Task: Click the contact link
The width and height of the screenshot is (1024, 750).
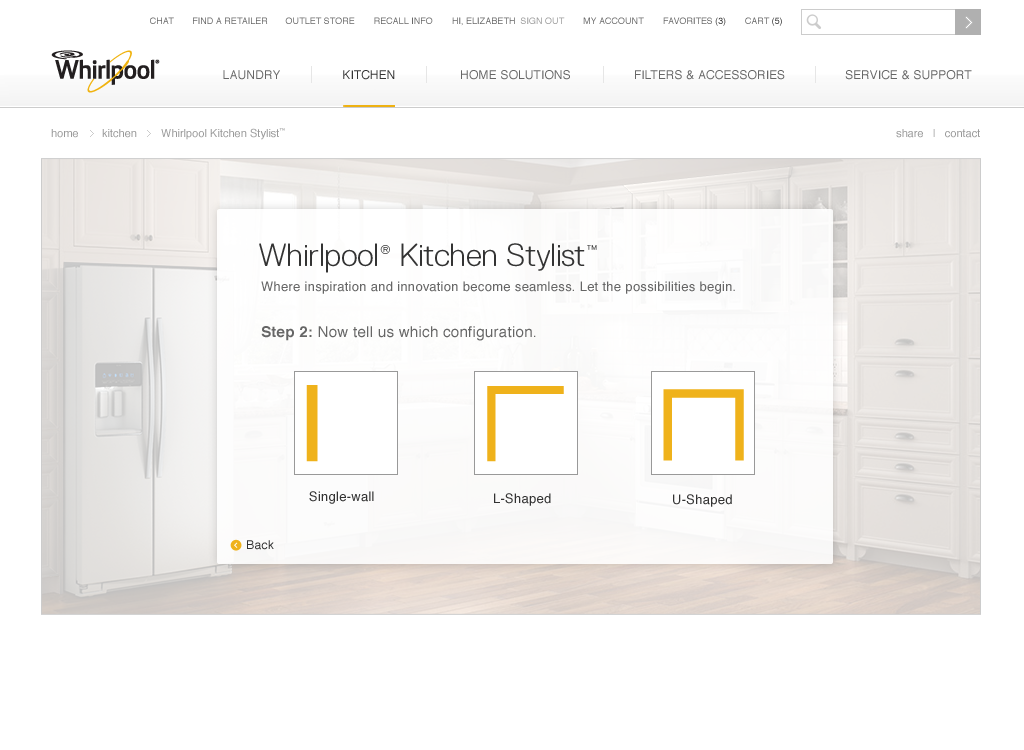Action: coord(962,133)
